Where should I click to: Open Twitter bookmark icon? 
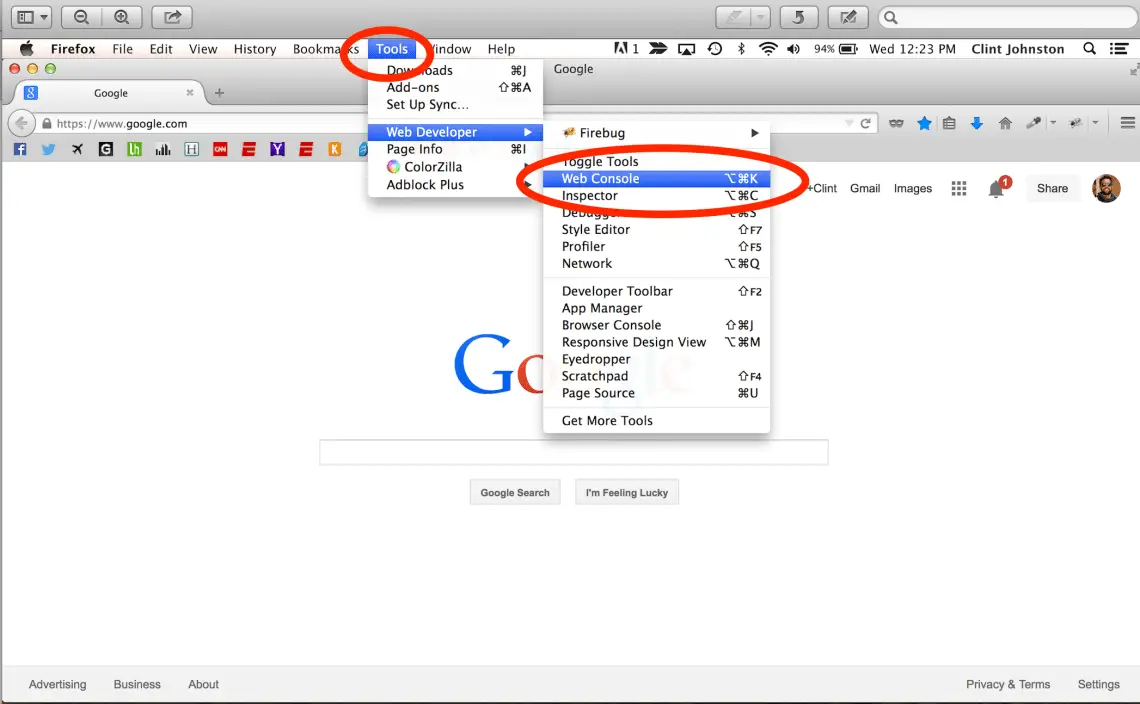pos(48,149)
